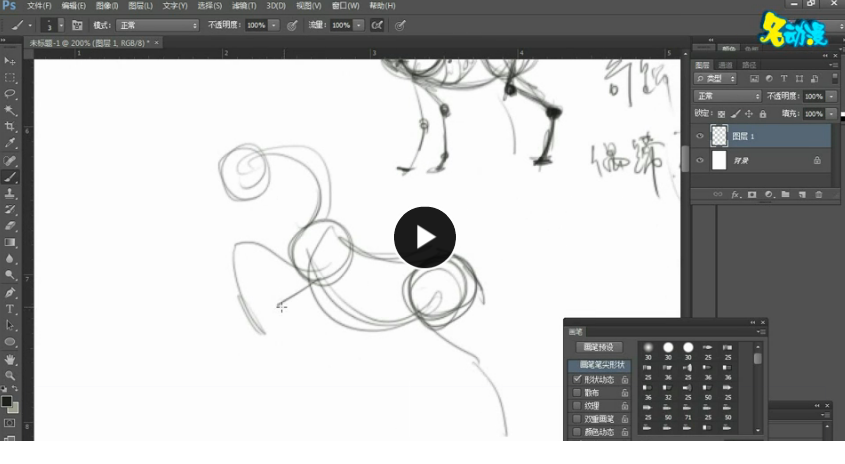The height and width of the screenshot is (464, 845).
Task: Expand the layer 填充 fill dropdown arrow
Action: [831, 114]
